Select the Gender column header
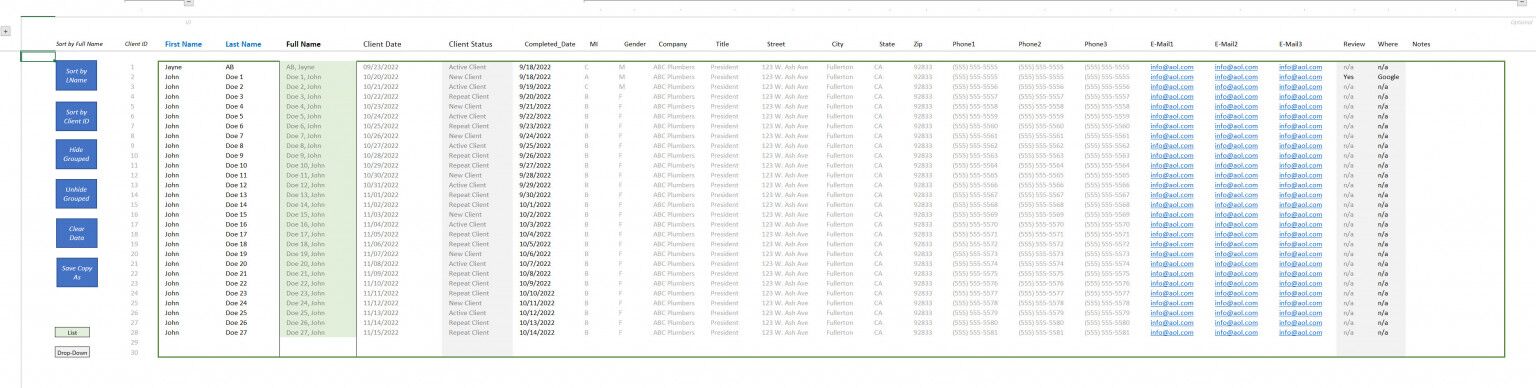1536x388 pixels. [x=634, y=44]
